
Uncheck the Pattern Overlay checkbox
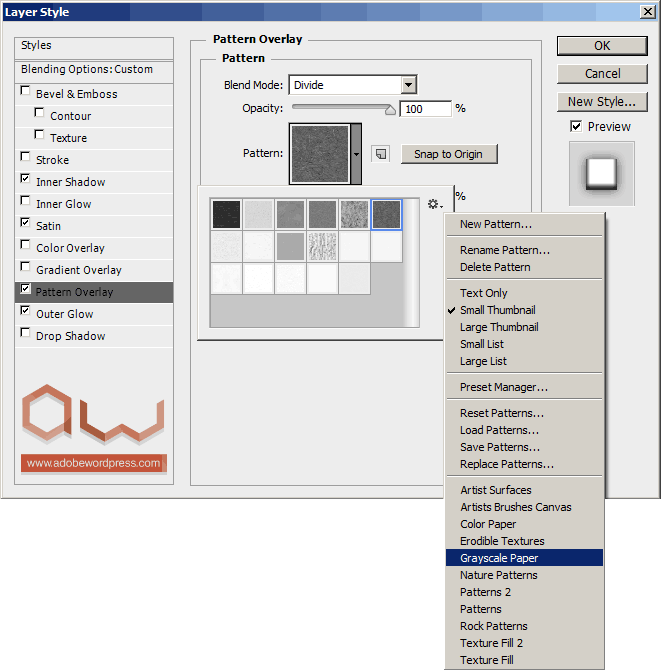25,289
